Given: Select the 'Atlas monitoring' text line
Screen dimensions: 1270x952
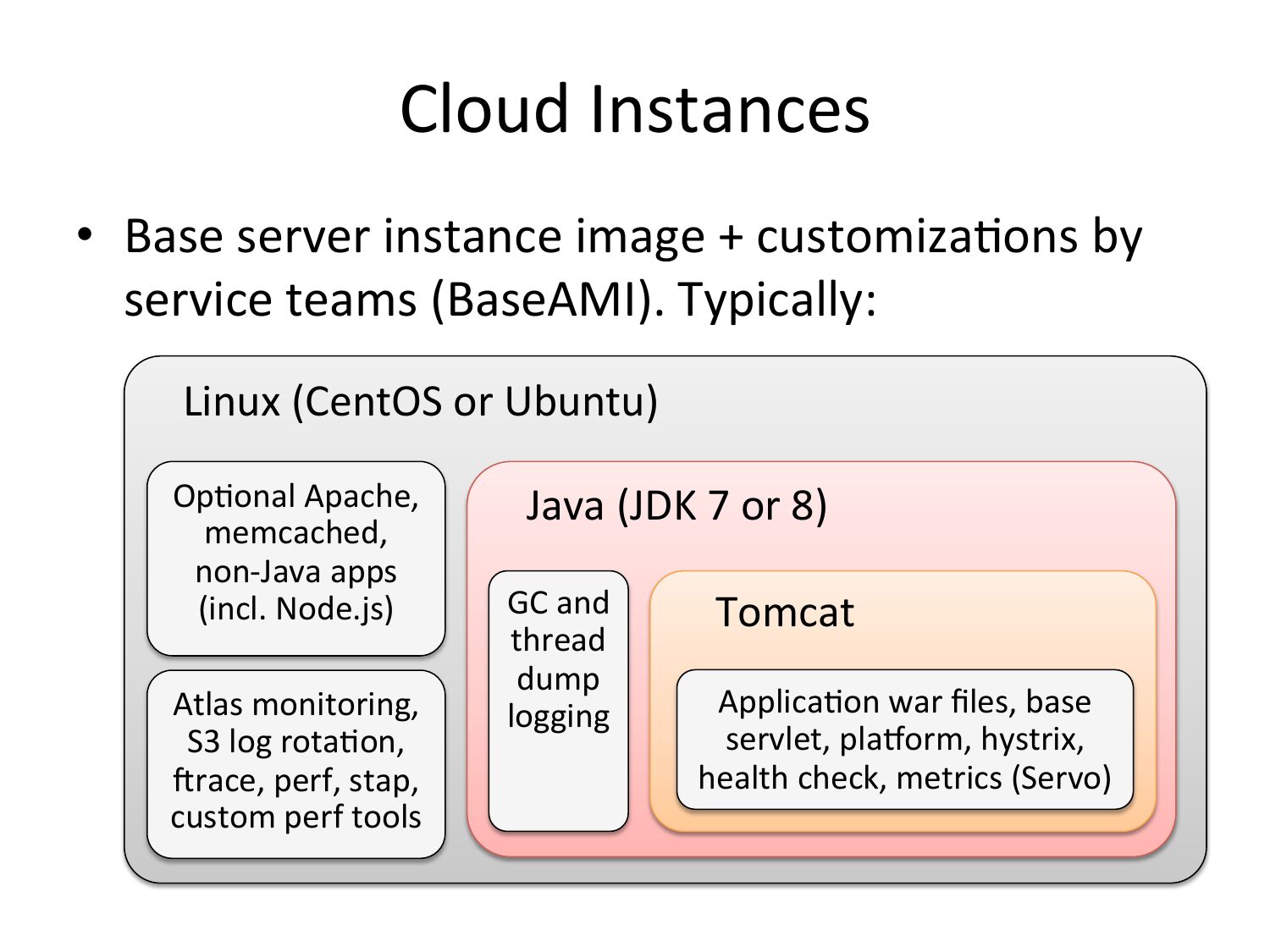Looking at the screenshot, I should click(295, 704).
